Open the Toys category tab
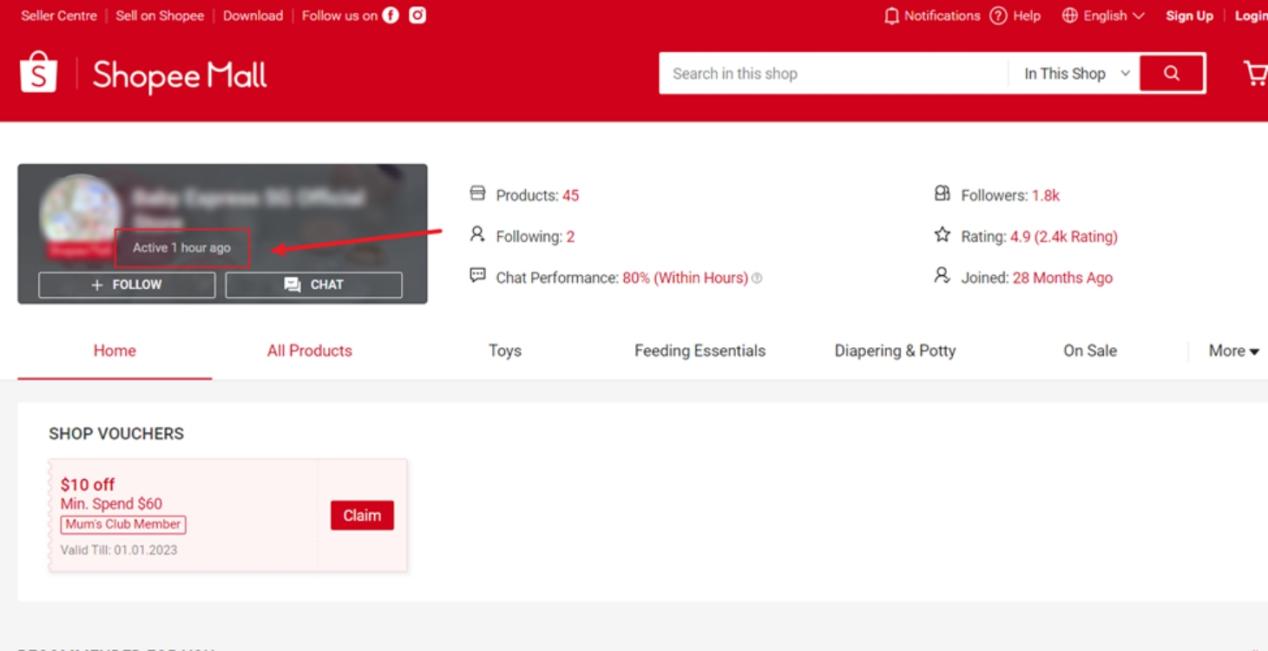This screenshot has height=651, width=1268. (505, 351)
